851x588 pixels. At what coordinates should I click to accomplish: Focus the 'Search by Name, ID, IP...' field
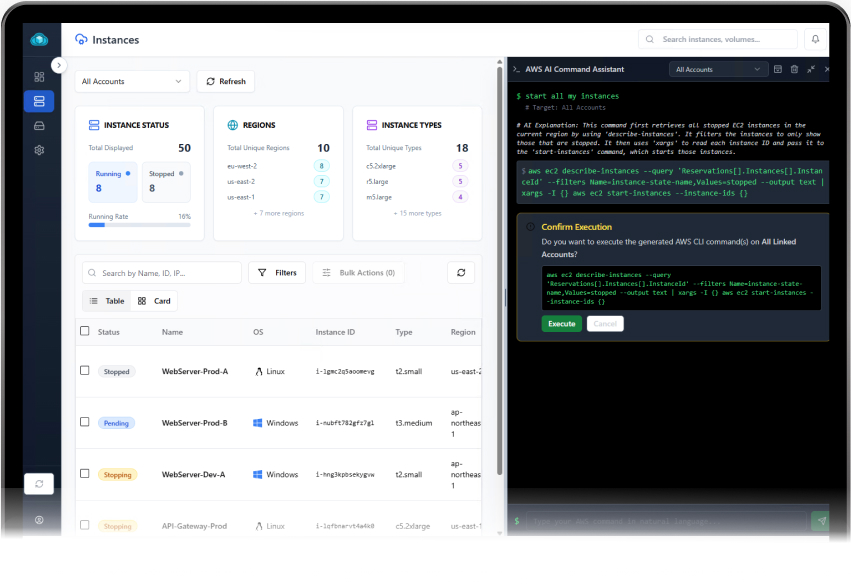tap(162, 273)
